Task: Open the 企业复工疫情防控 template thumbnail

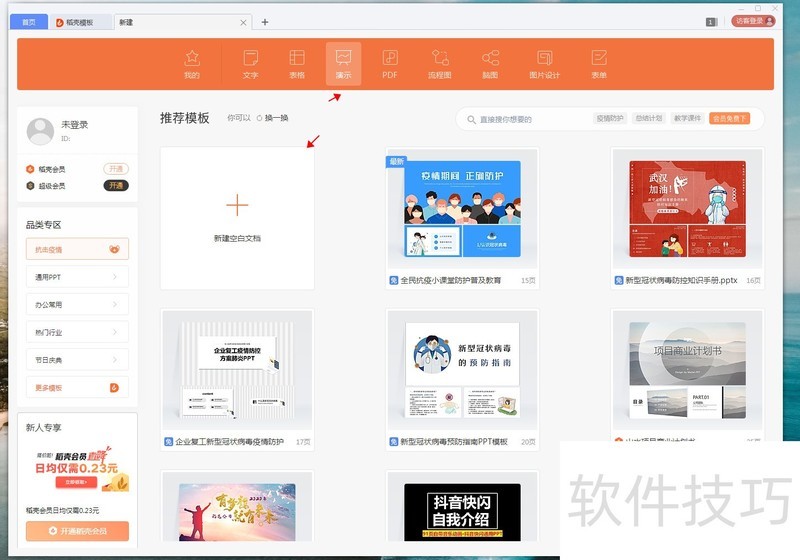Action: click(237, 370)
